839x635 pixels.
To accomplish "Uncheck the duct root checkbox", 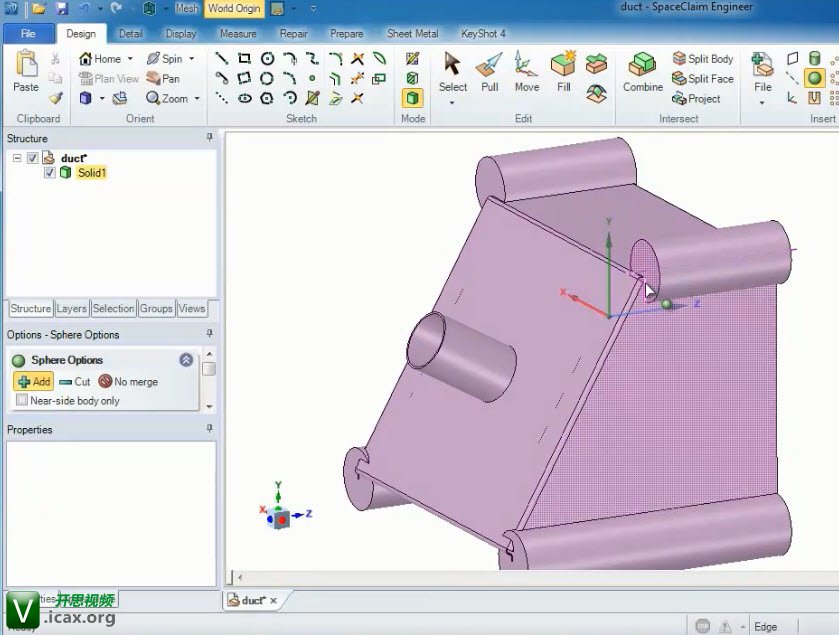I will [33, 158].
